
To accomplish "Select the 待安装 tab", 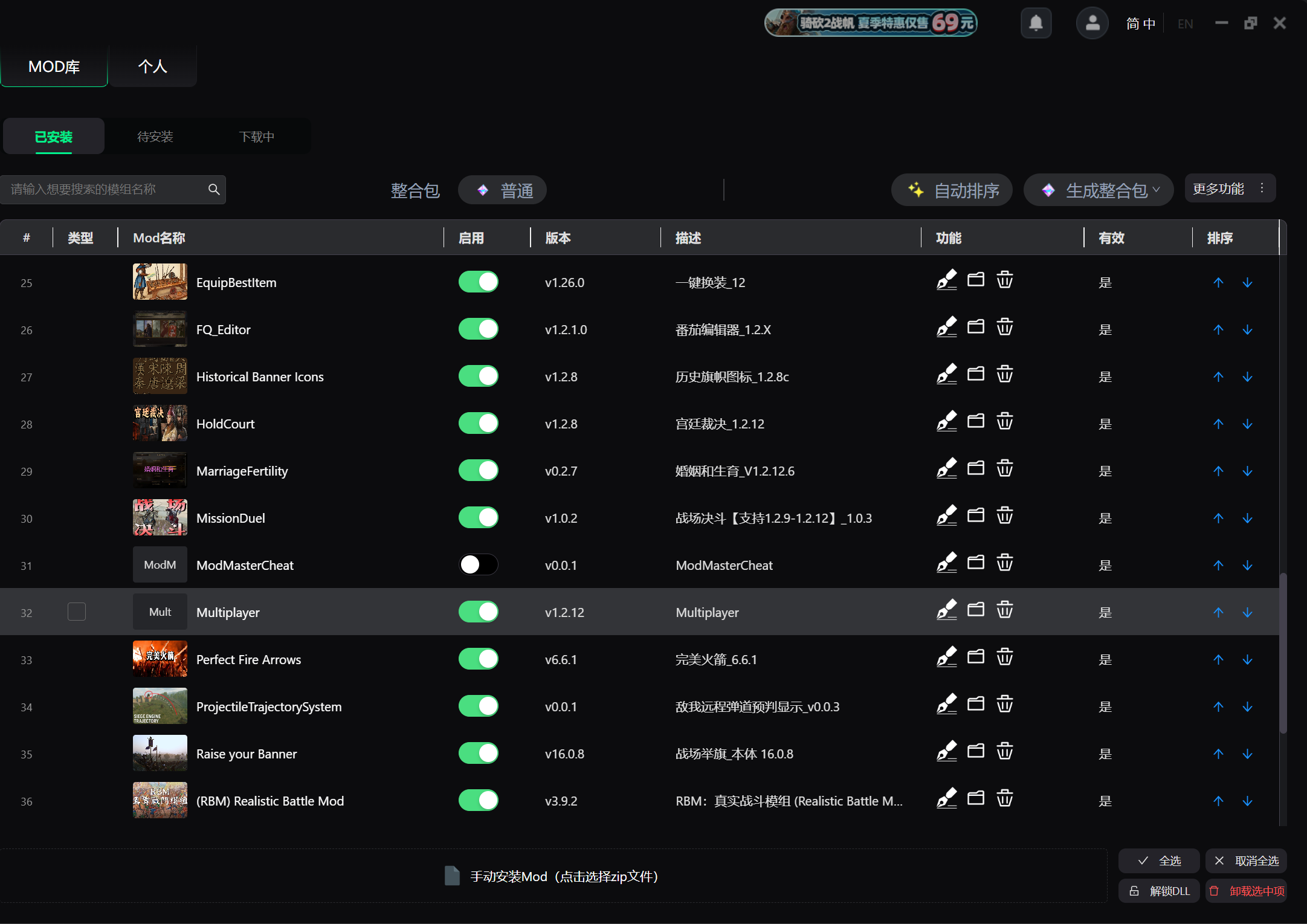I will point(155,137).
